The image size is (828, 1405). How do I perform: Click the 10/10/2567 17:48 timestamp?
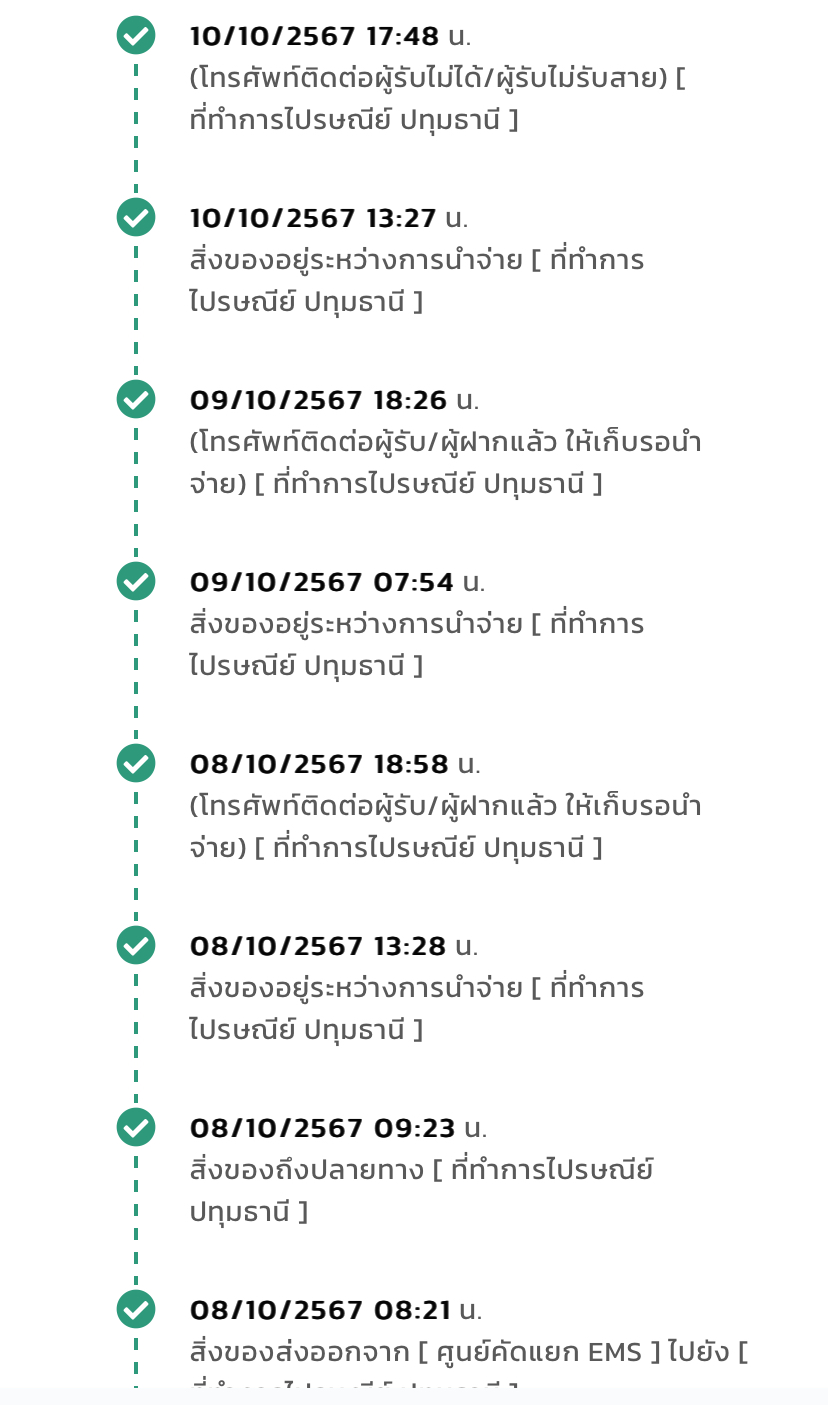point(314,37)
